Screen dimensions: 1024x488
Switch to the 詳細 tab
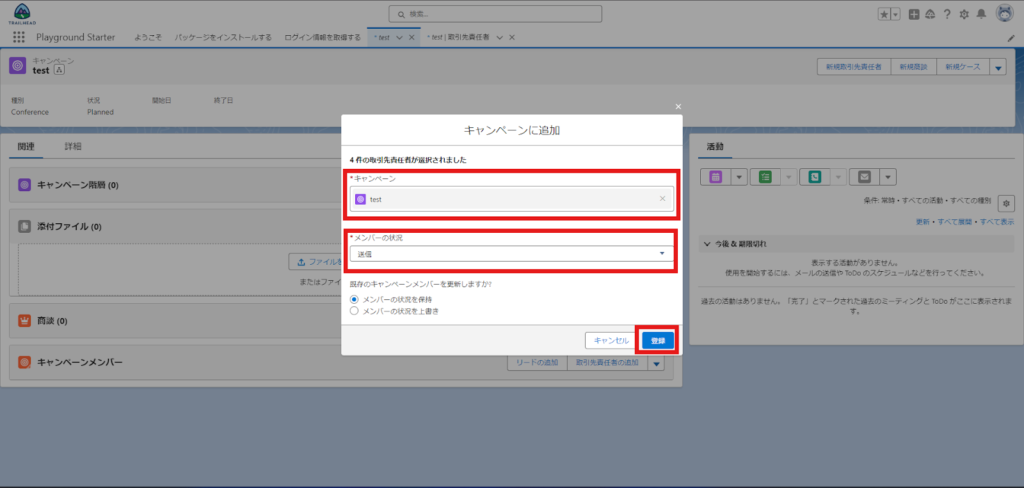tap(73, 146)
